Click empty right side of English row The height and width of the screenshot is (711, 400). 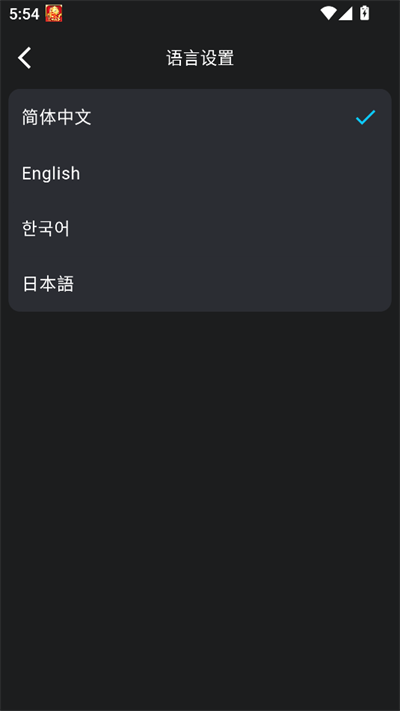point(272,173)
